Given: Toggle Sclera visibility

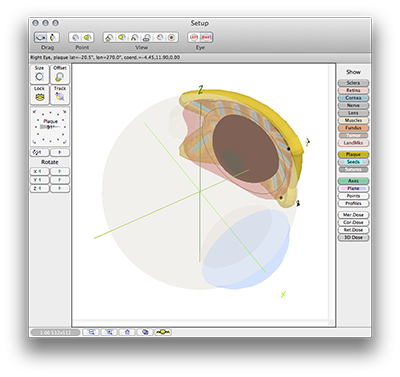Looking at the screenshot, I should [353, 83].
